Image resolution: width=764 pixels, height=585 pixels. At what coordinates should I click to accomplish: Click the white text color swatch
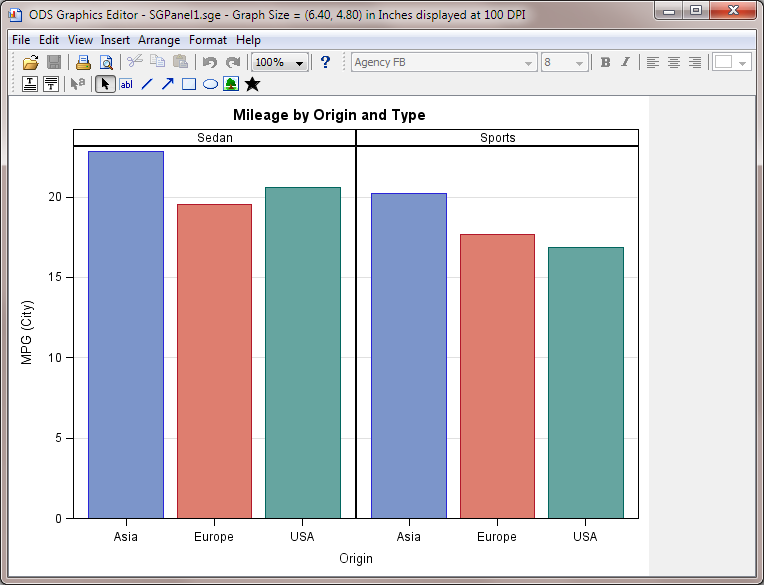click(723, 62)
